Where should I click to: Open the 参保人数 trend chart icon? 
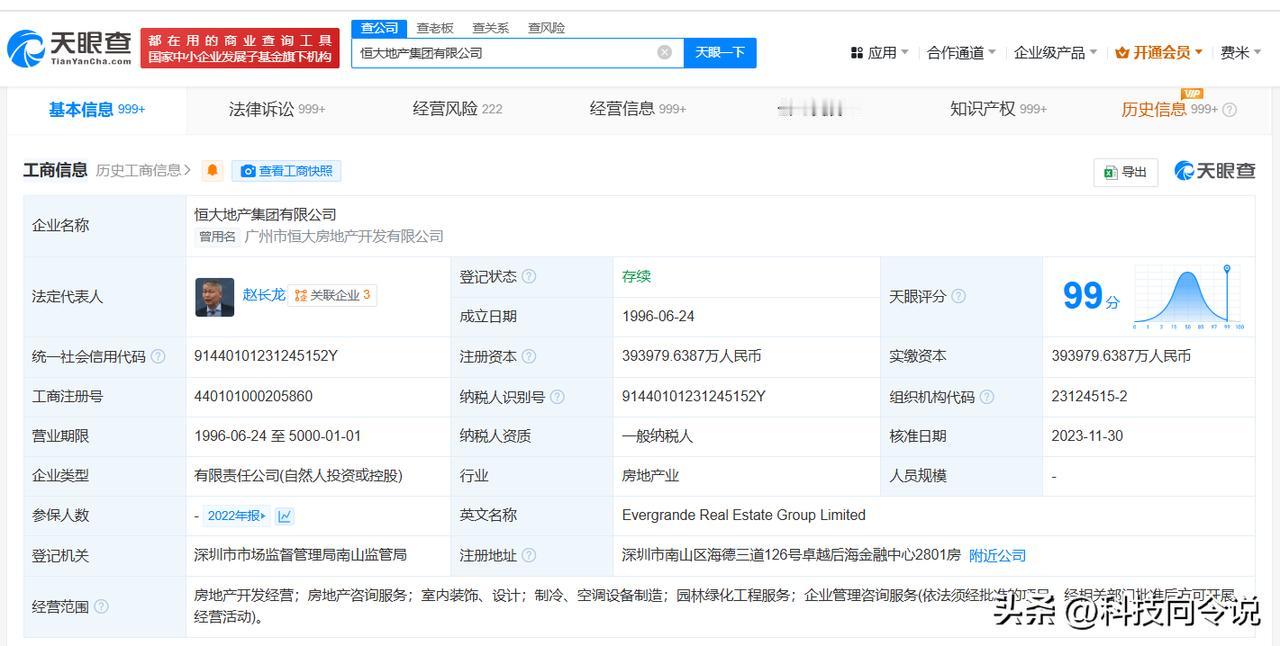pyautogui.click(x=285, y=516)
